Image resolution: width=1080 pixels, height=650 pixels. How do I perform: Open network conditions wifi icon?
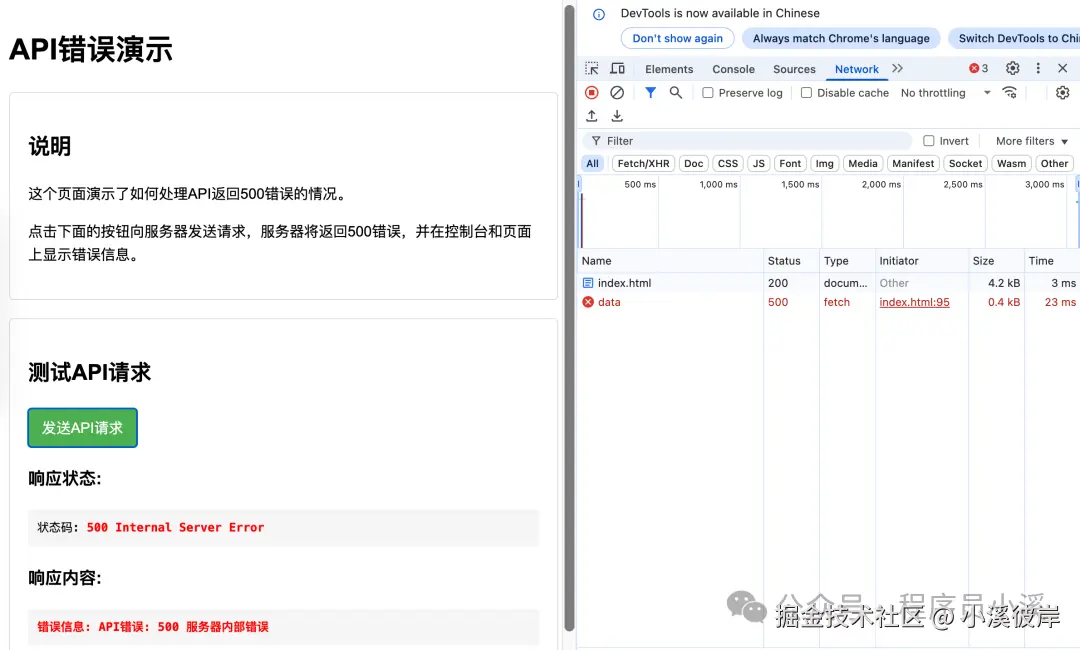point(1010,92)
